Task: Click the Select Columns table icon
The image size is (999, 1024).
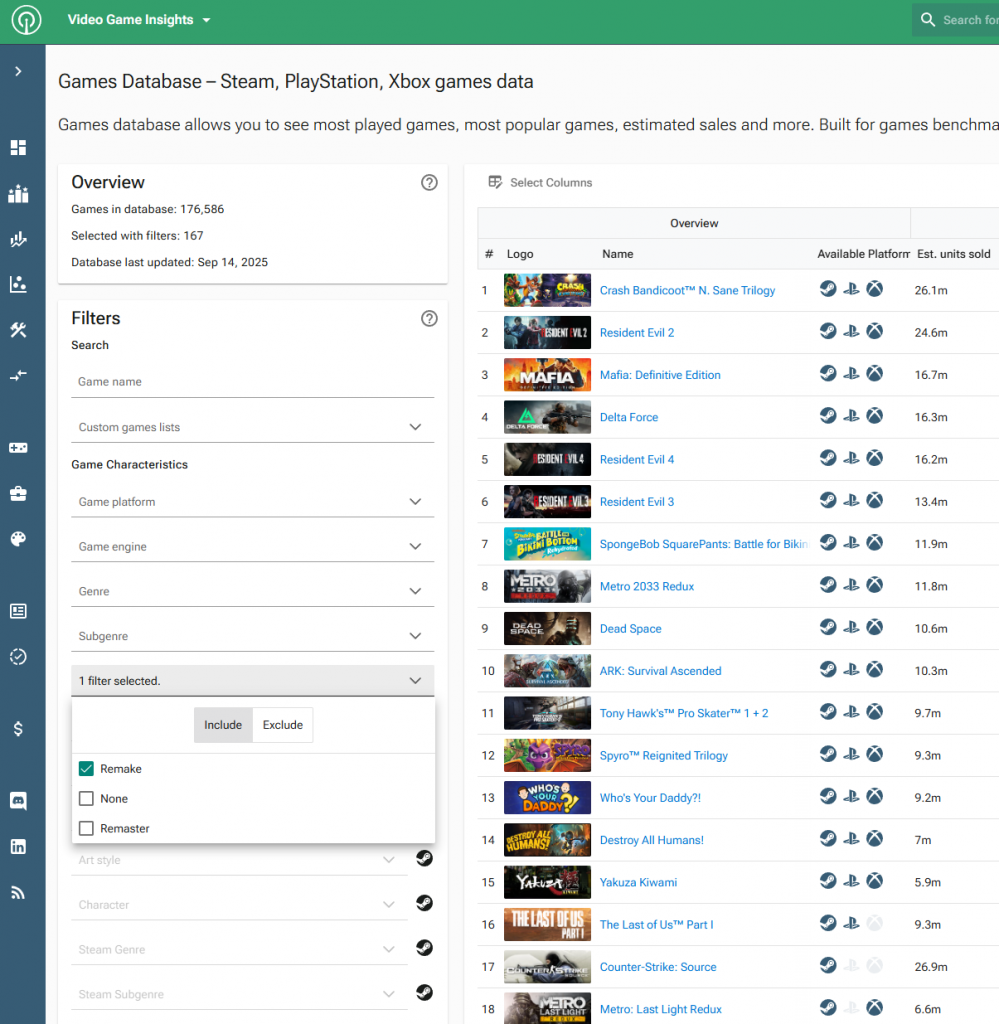Action: [495, 182]
